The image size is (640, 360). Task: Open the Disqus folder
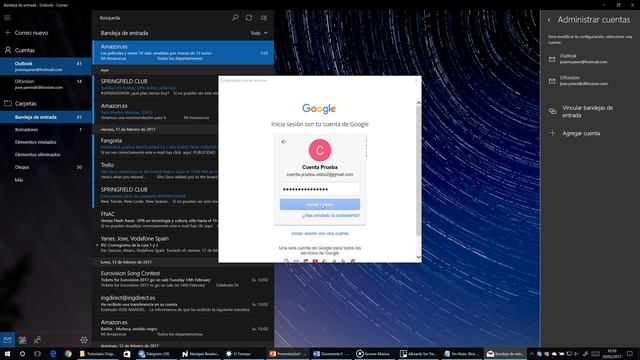click(46, 167)
